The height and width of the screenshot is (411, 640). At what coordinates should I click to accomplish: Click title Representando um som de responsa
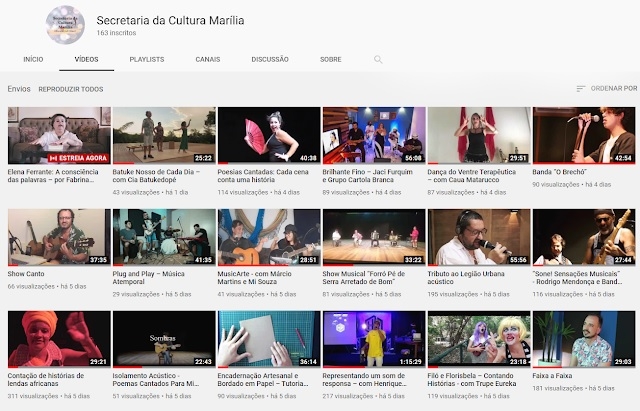coord(365,380)
